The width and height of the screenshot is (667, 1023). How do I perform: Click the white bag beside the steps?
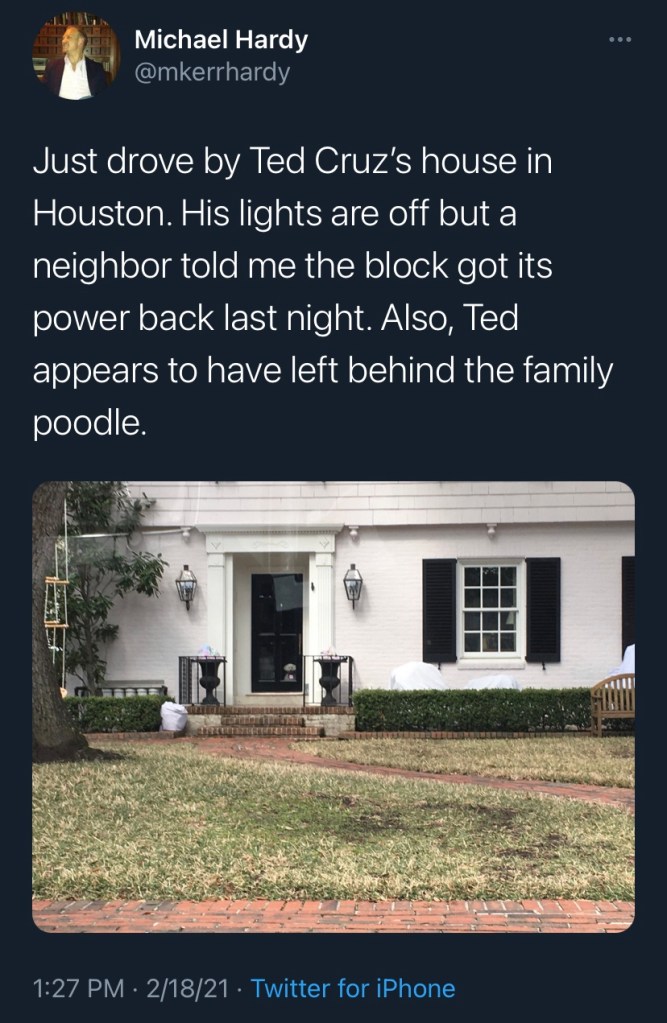pyautogui.click(x=174, y=716)
